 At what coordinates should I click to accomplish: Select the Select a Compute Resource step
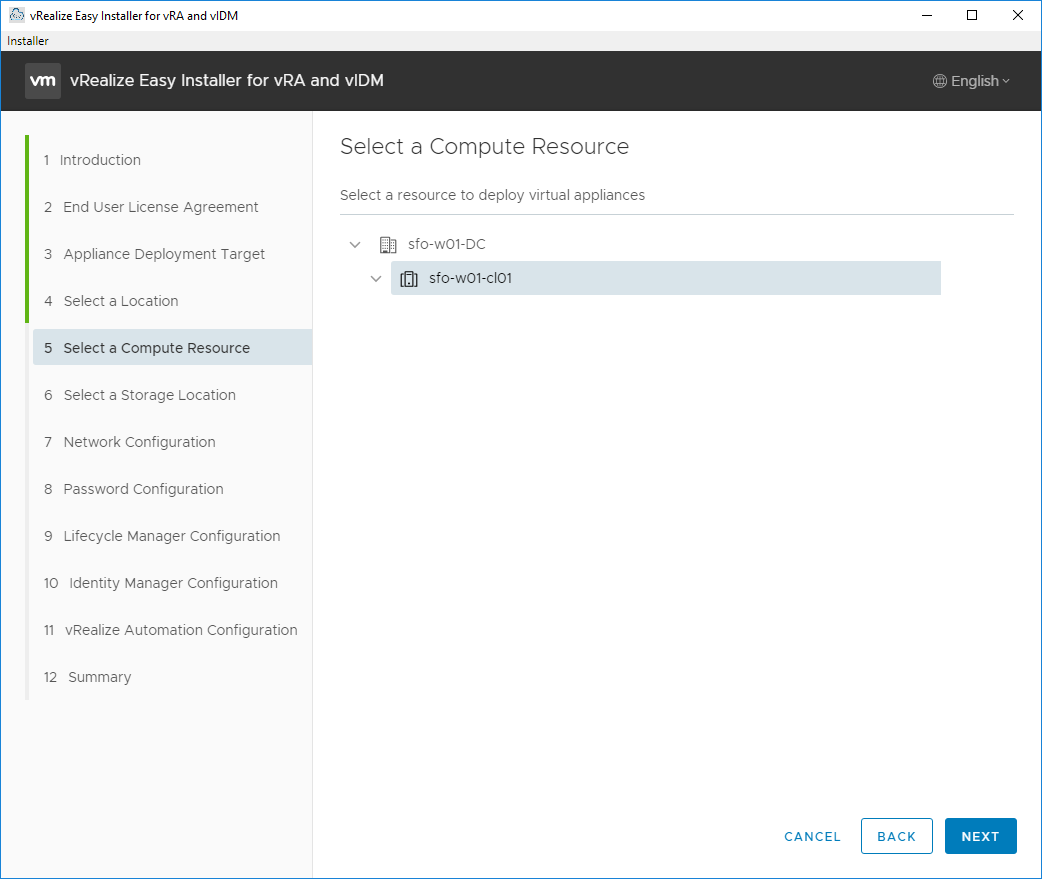click(173, 347)
